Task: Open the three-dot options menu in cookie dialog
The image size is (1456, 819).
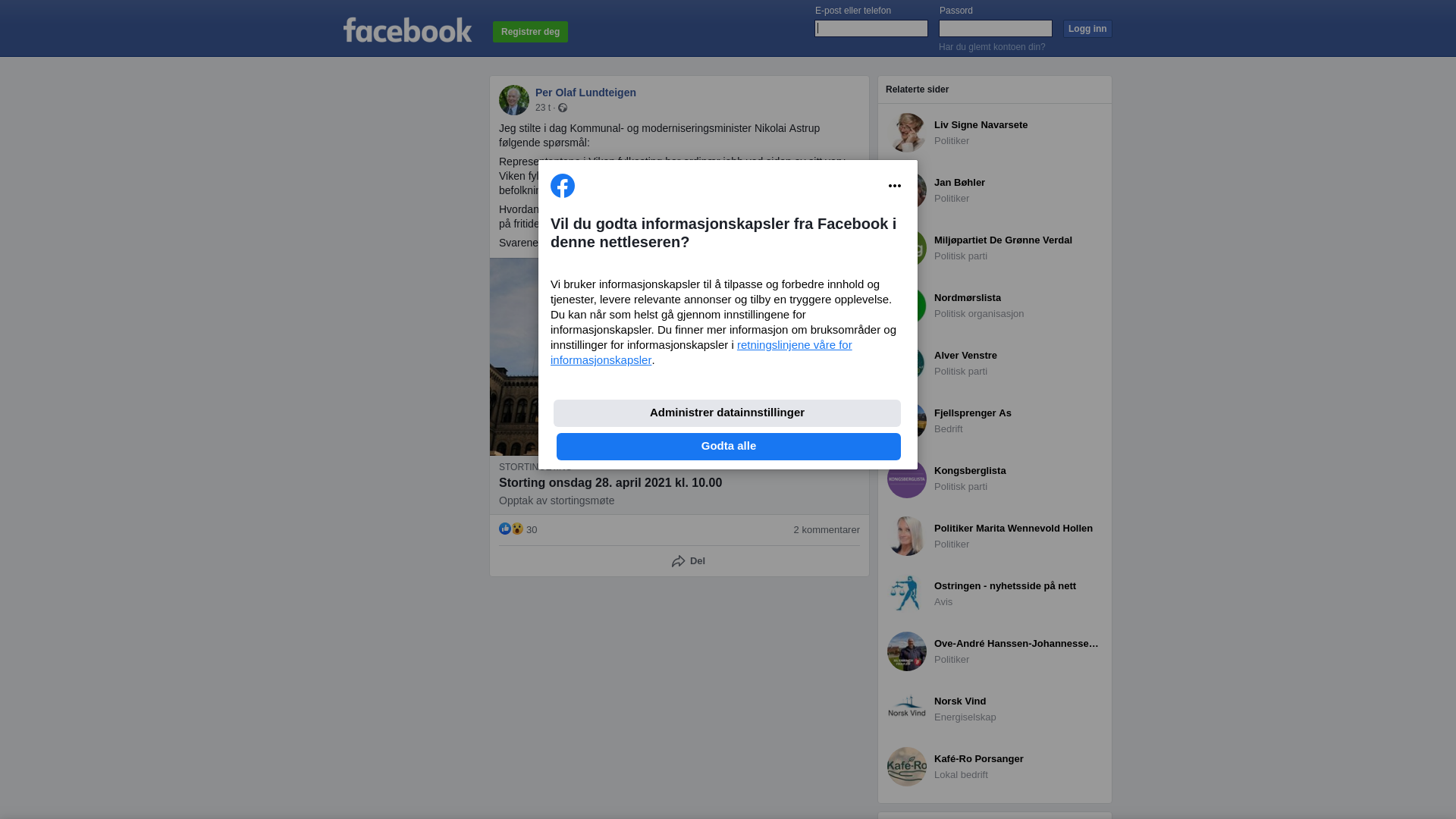Action: (x=894, y=186)
